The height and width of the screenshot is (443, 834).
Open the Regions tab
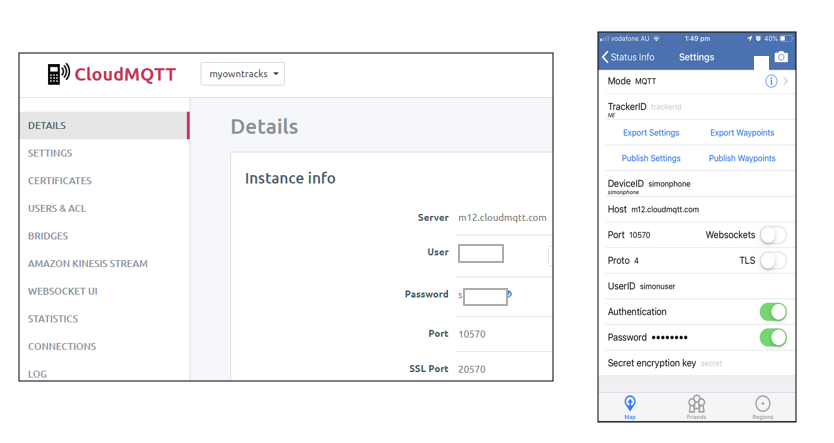(x=763, y=407)
